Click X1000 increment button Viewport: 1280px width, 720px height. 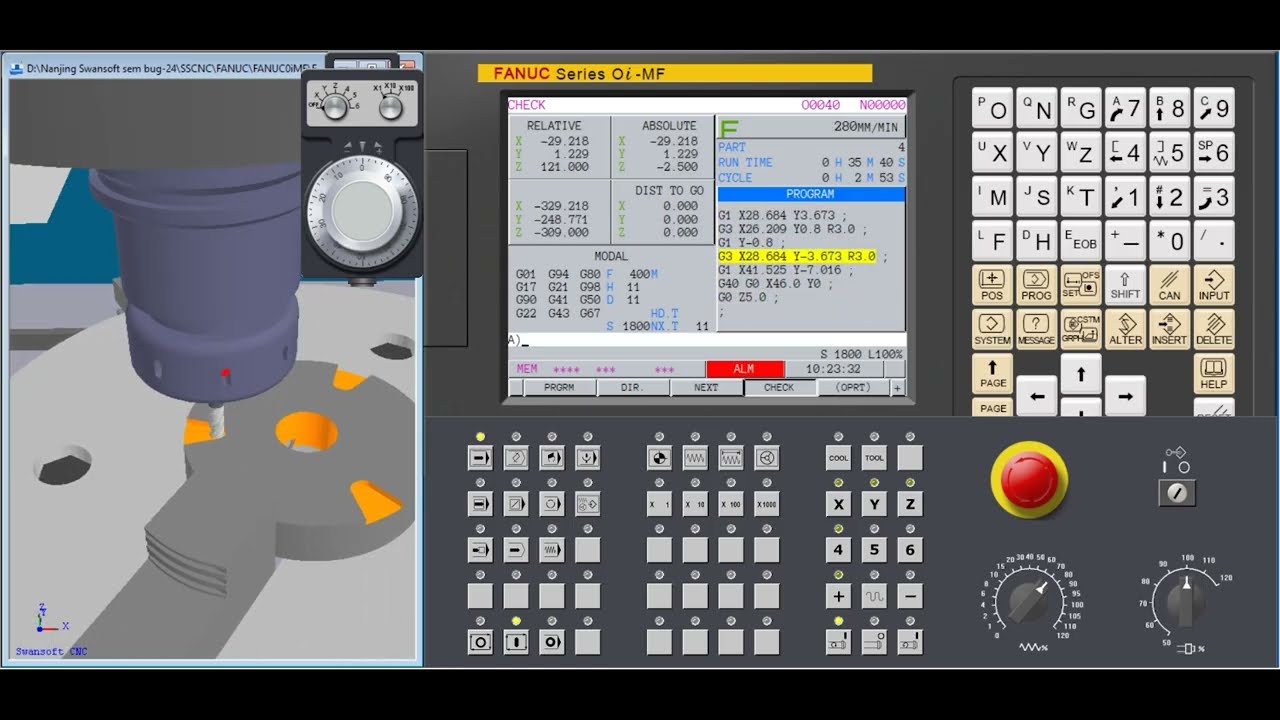click(767, 504)
